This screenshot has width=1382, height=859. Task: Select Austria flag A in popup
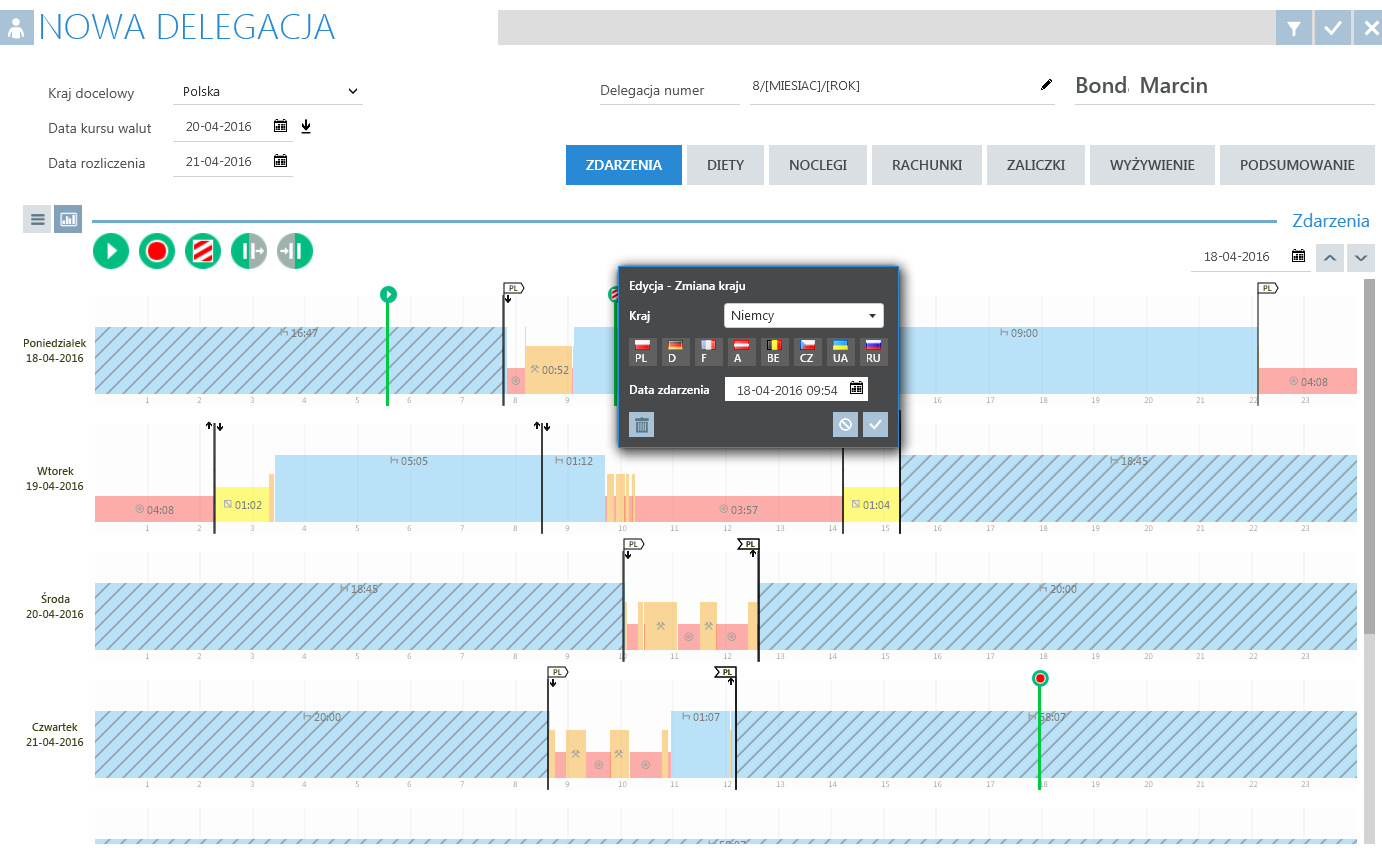click(741, 351)
